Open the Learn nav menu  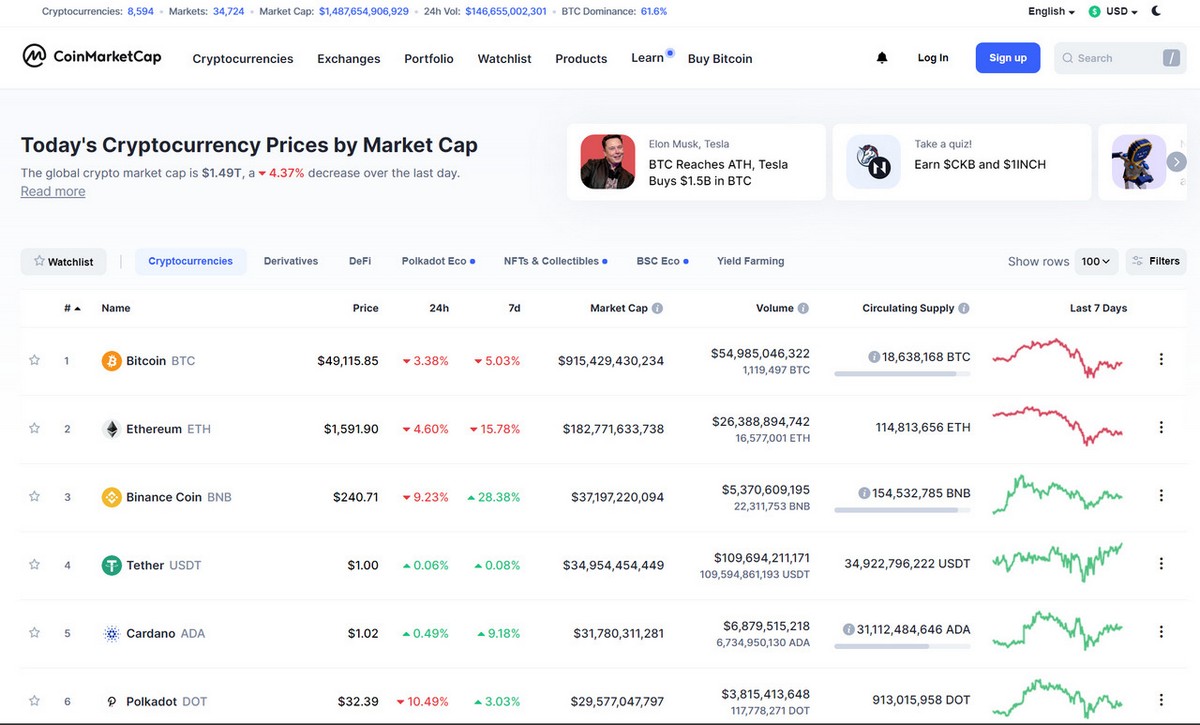point(648,58)
